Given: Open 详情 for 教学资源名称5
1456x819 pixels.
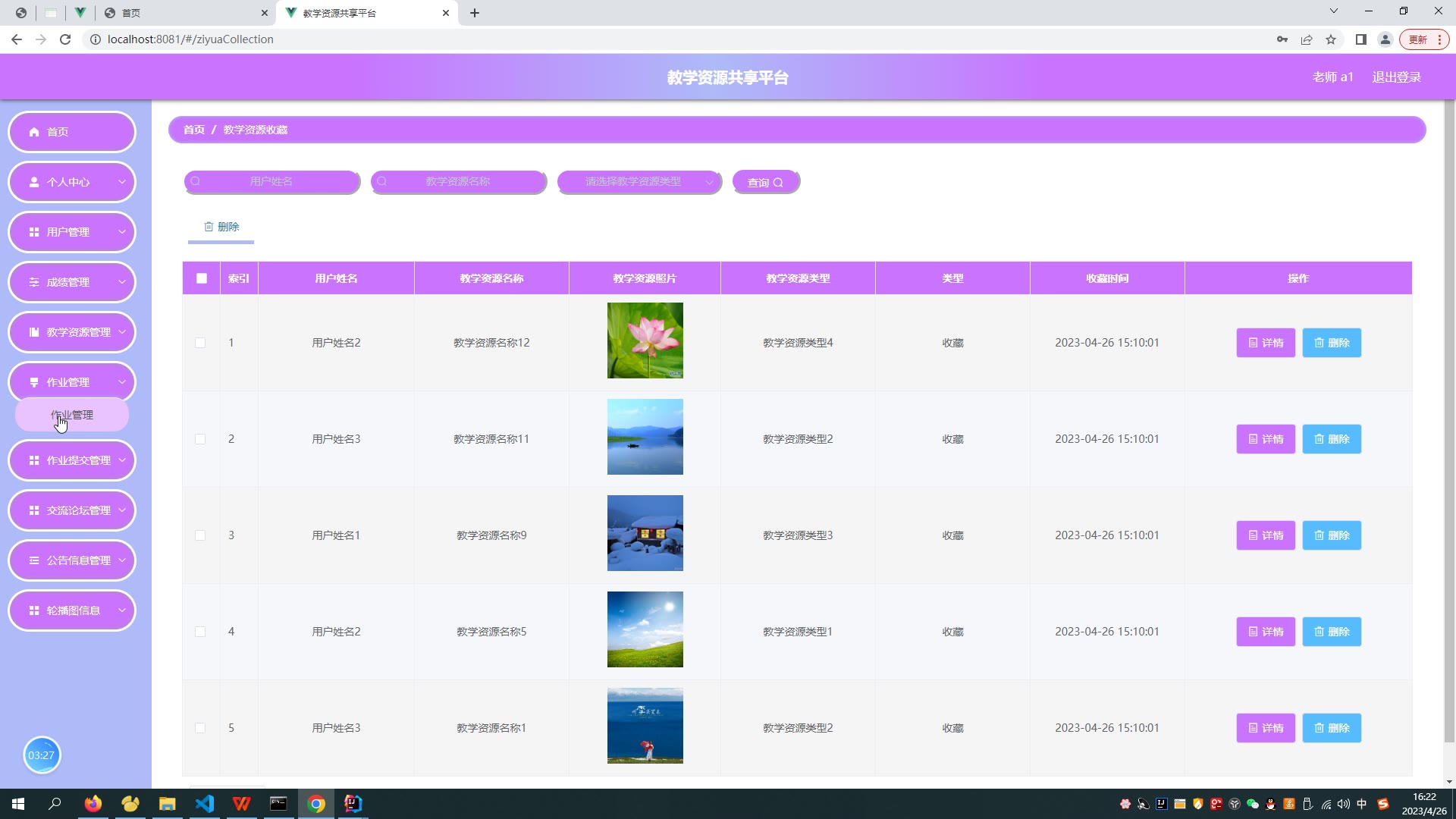Looking at the screenshot, I should tap(1266, 632).
